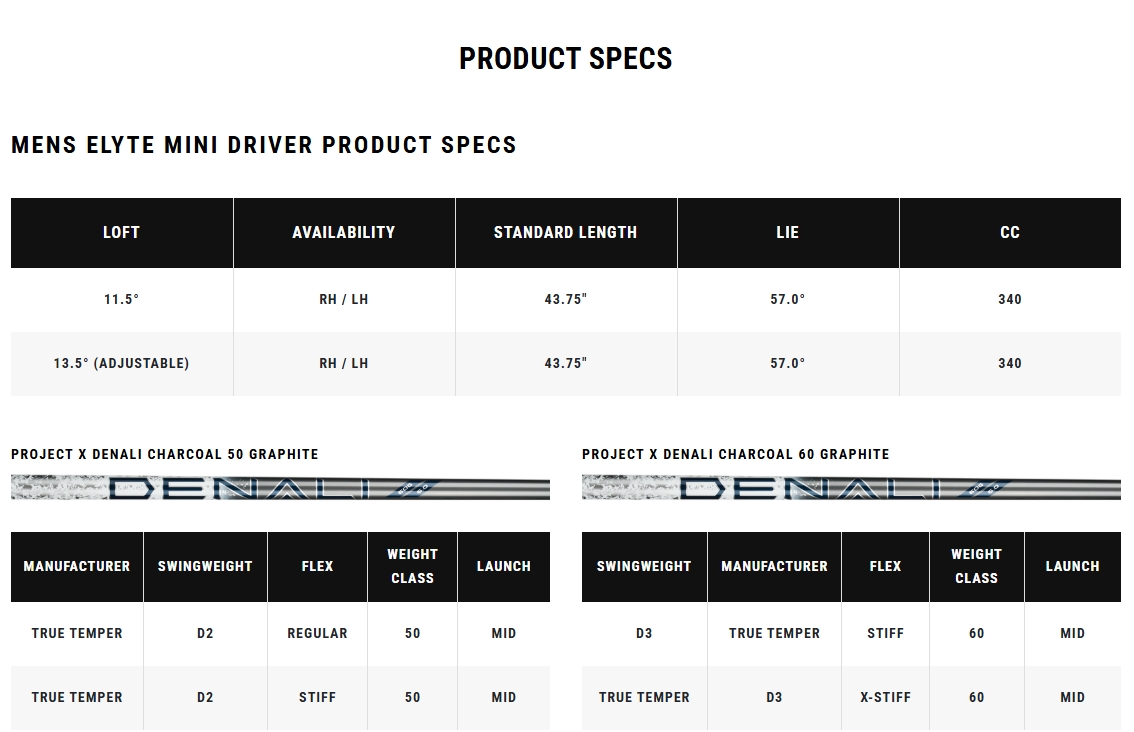The width and height of the screenshot is (1134, 732).
Task: Select the 13.5° (Adjustable) loft cell
Action: (x=121, y=363)
